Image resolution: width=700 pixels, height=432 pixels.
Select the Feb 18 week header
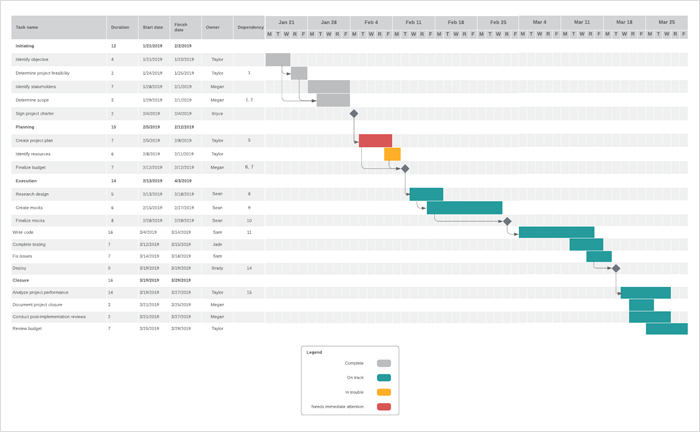click(456, 22)
